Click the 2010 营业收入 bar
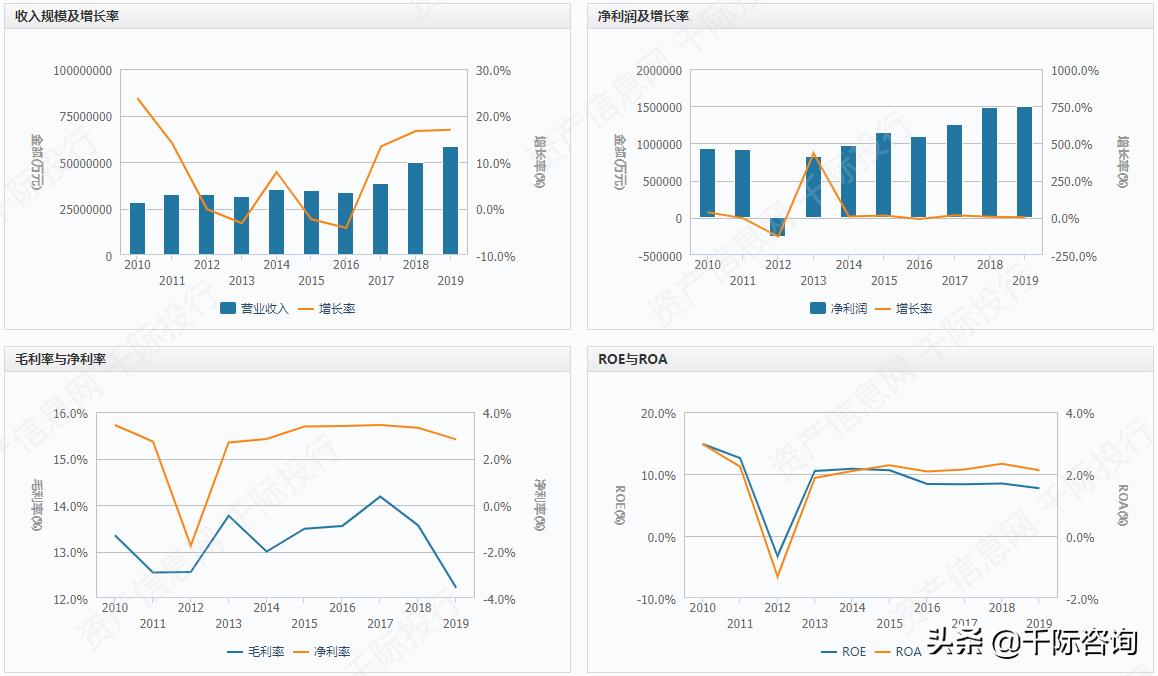The height and width of the screenshot is (676, 1158). coord(137,229)
